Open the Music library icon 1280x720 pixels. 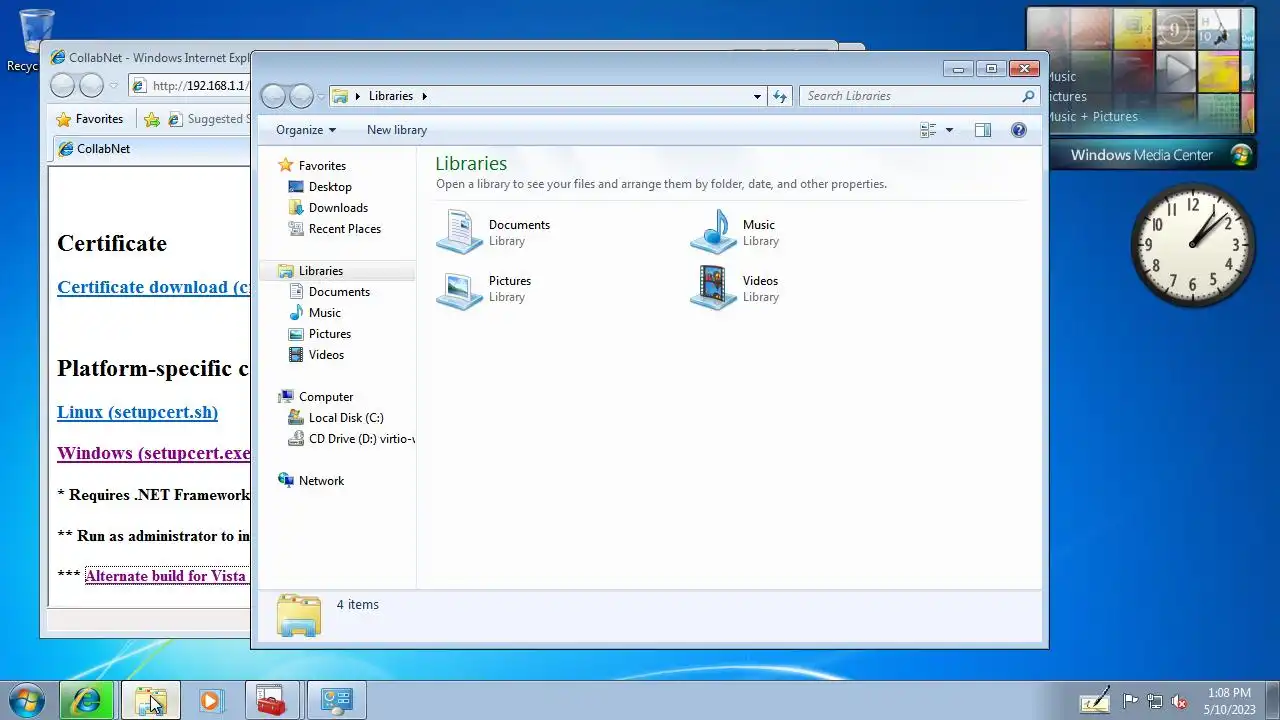coord(714,232)
